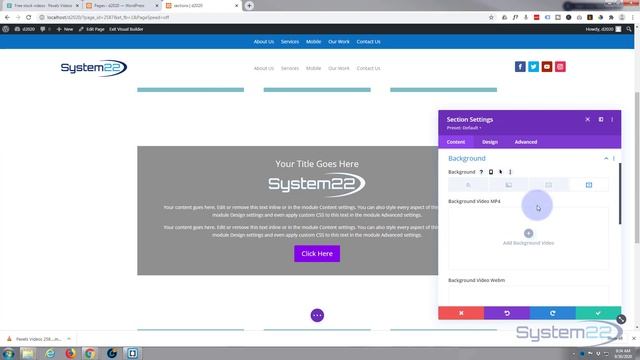
Task: Open Mobile in blue top bar
Action: pyautogui.click(x=313, y=42)
